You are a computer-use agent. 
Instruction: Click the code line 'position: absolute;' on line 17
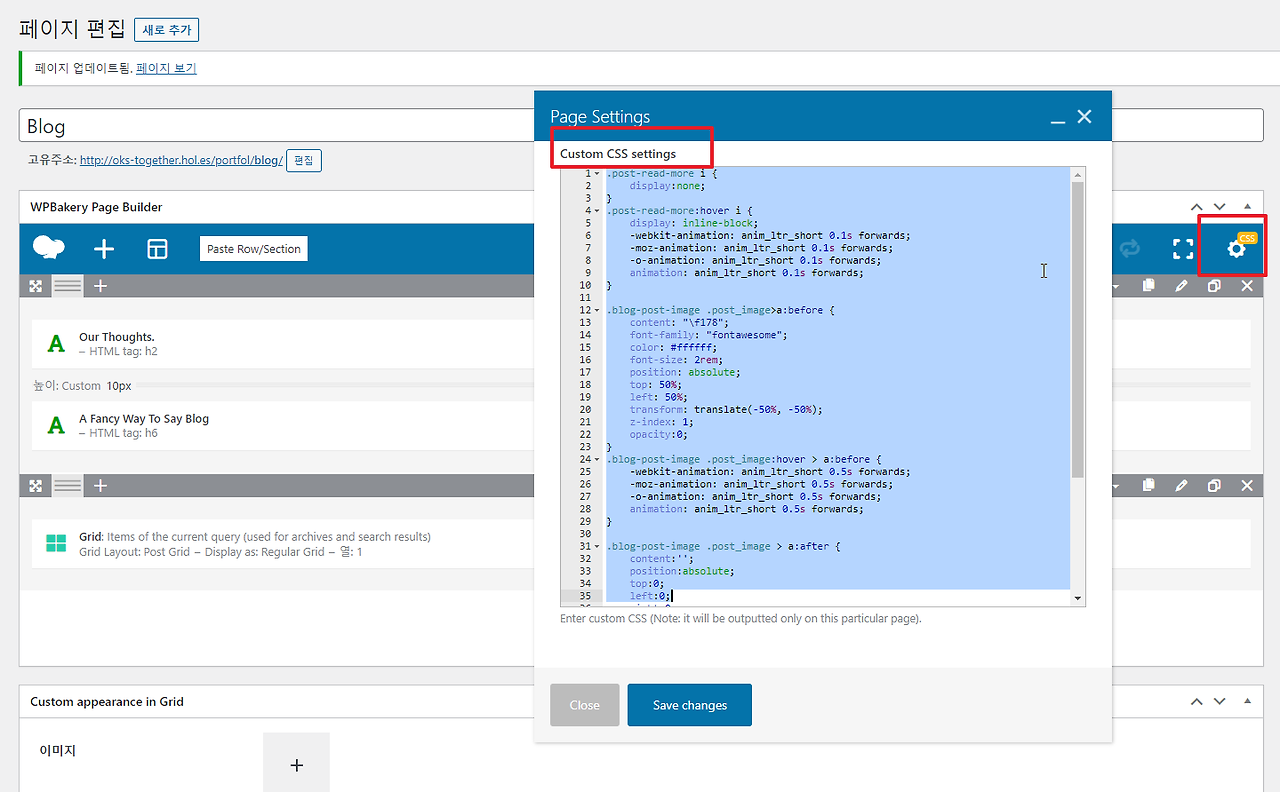click(685, 372)
